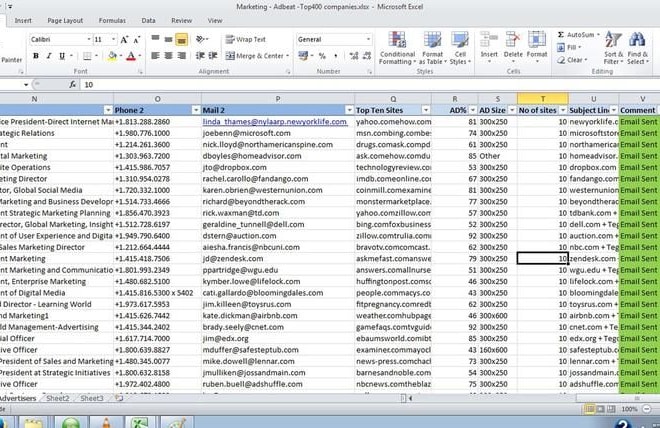
Task: Click the insert function fx icon
Action: 73,85
